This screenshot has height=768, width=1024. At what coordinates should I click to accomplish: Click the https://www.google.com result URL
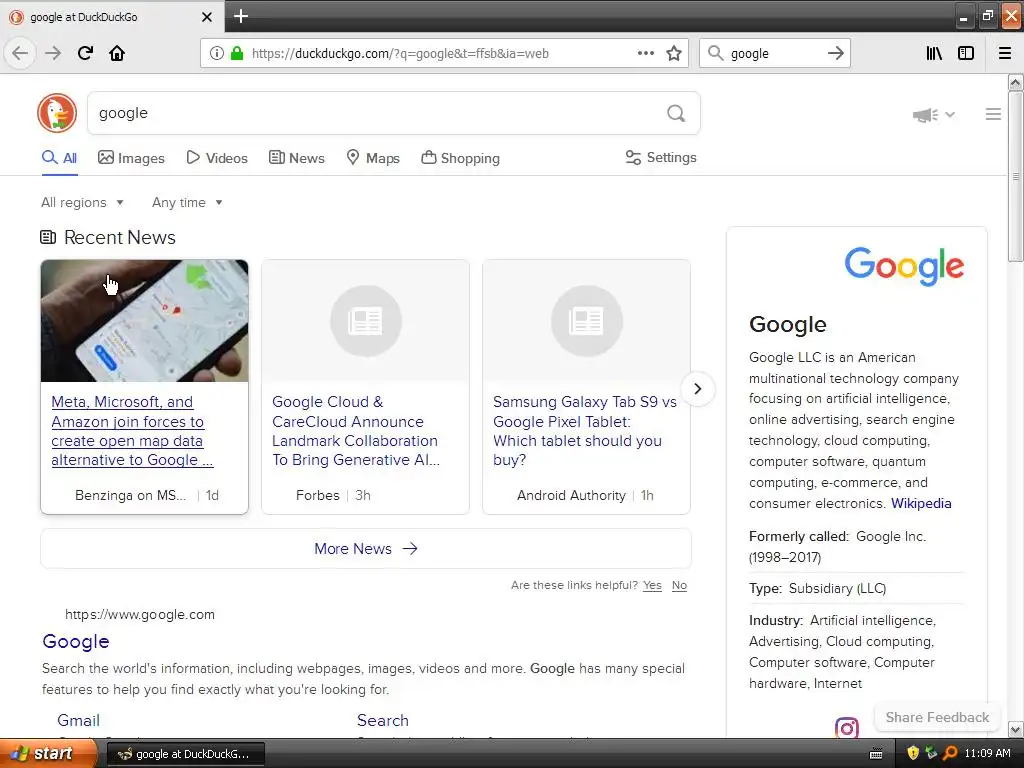pos(140,615)
